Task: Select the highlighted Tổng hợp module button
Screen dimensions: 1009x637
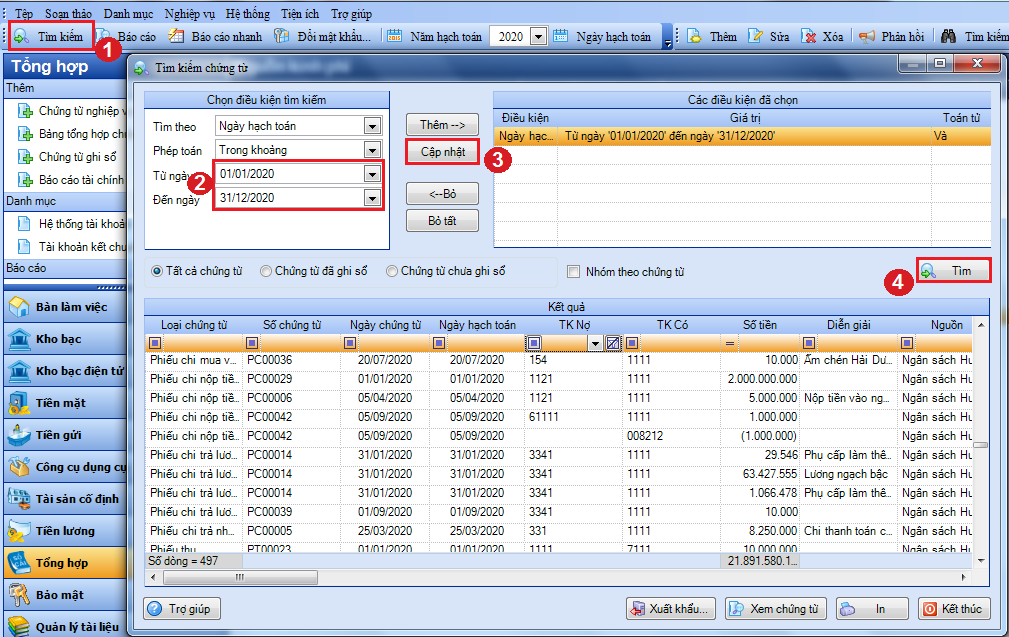Action: click(x=65, y=563)
